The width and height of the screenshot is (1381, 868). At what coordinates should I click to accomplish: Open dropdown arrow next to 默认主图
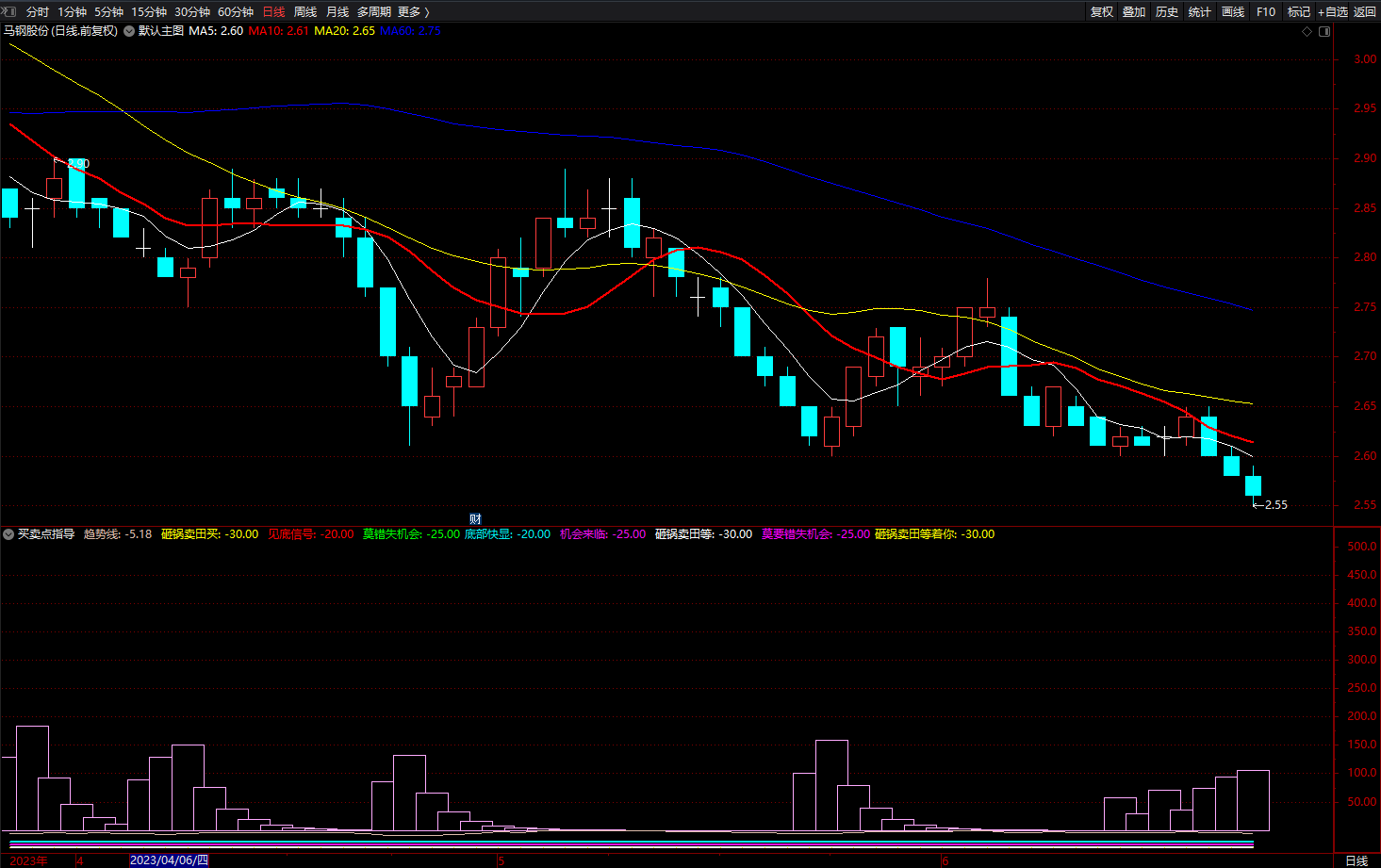tap(129, 31)
